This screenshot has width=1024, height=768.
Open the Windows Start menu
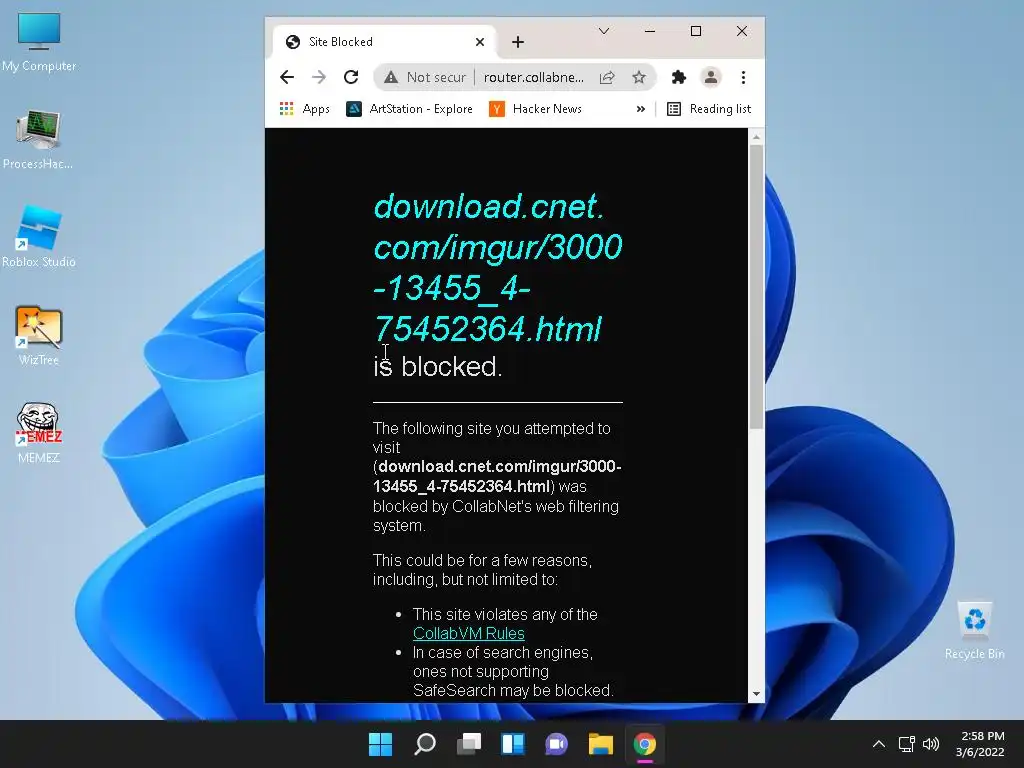point(381,744)
